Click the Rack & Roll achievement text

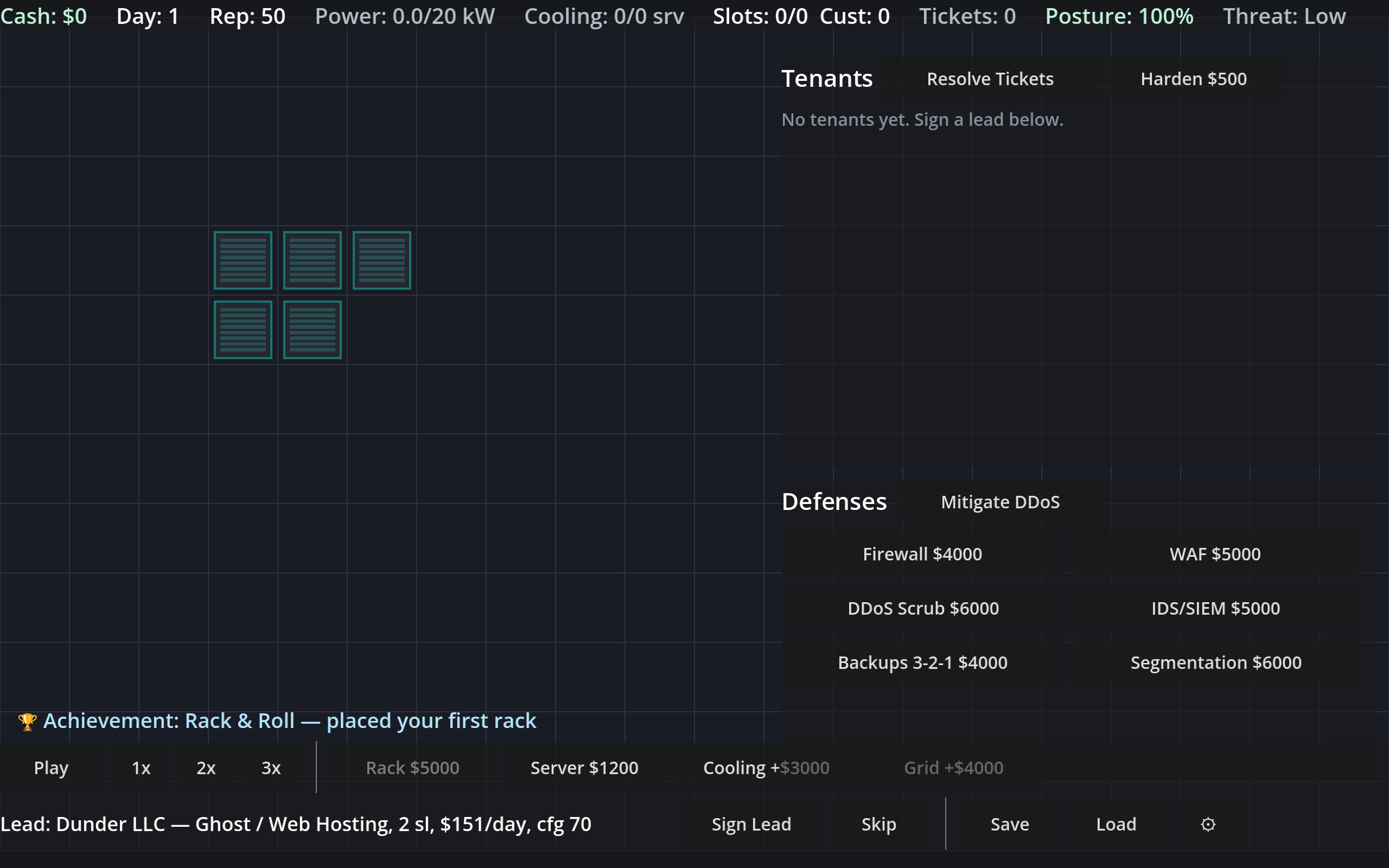point(290,721)
